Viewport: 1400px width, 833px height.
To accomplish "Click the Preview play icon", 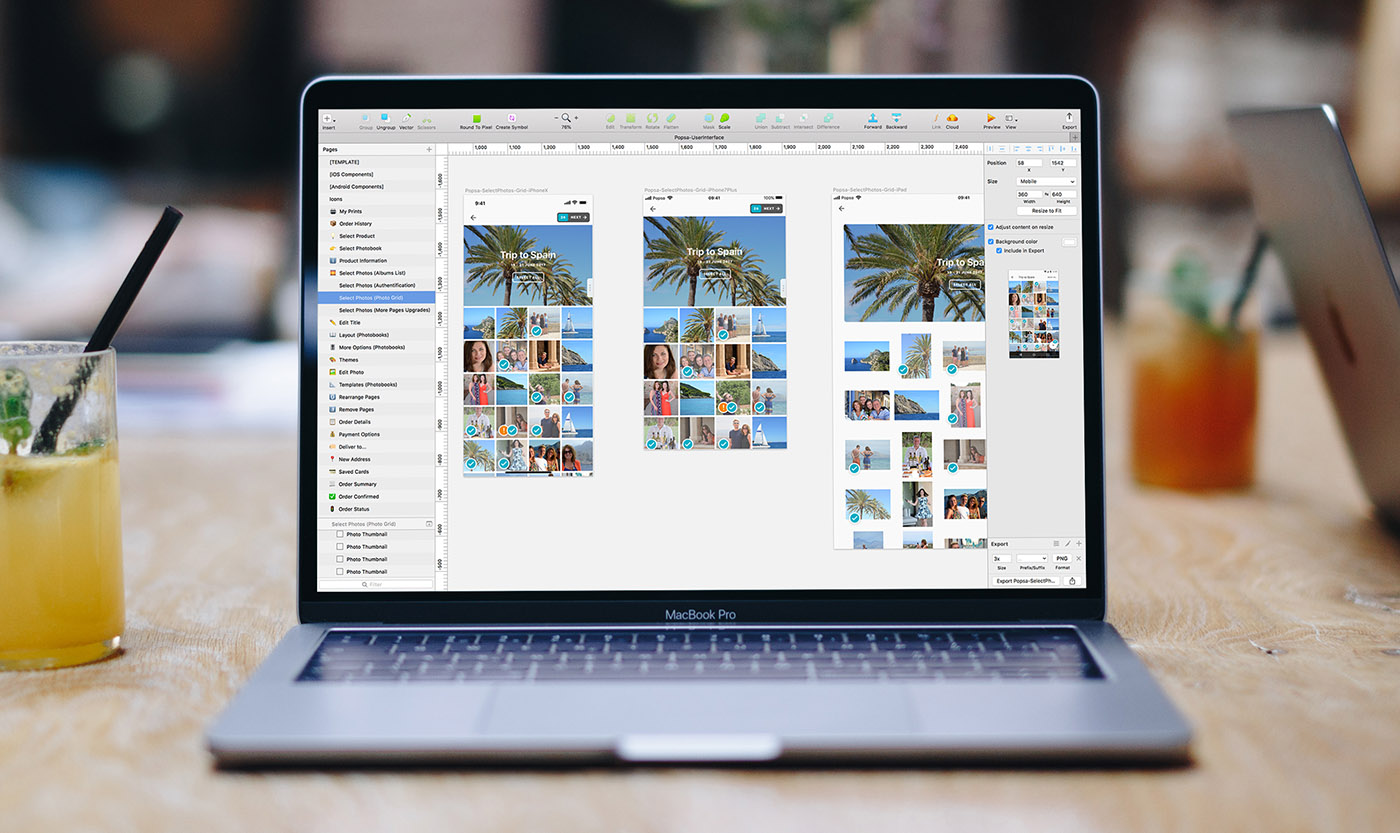I will pos(991,118).
